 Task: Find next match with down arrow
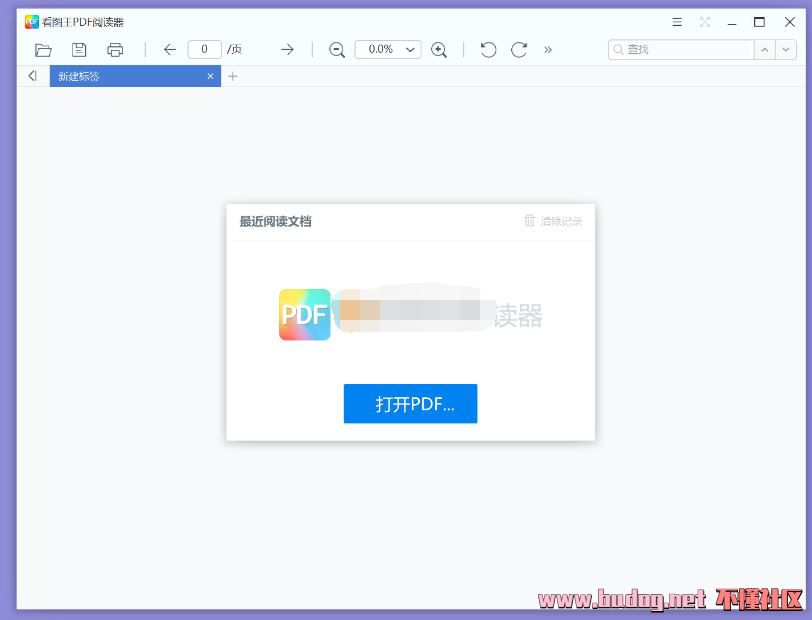[x=786, y=50]
